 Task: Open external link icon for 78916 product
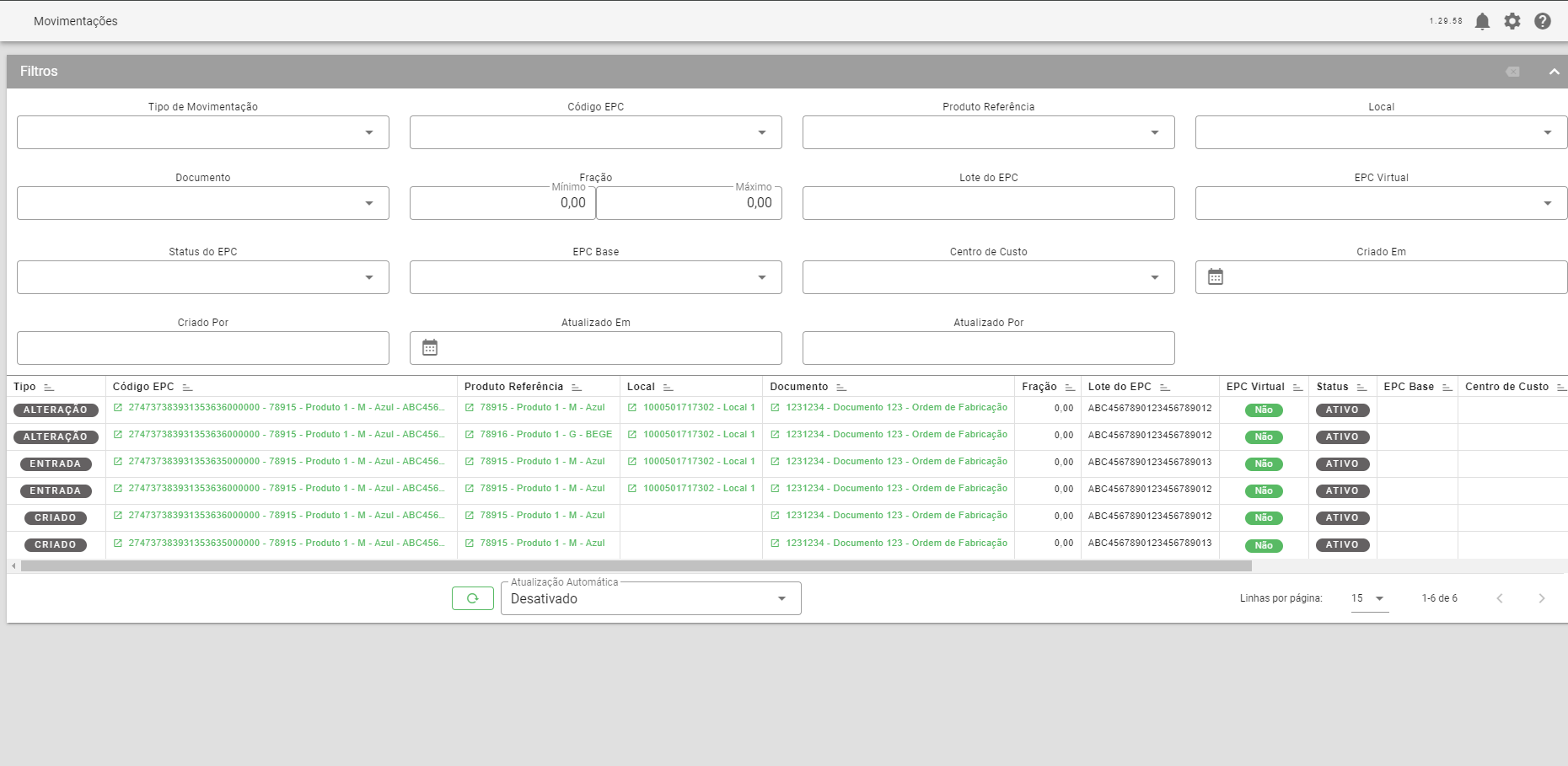[470, 435]
